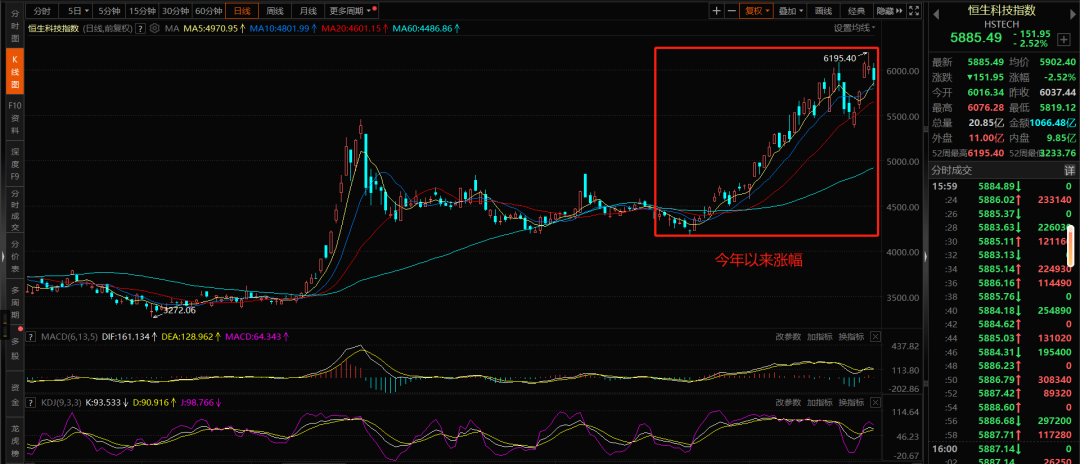Click the zoom-out minus icon in chart toolbar
Image resolution: width=1080 pixels, height=464 pixels.
[732, 11]
